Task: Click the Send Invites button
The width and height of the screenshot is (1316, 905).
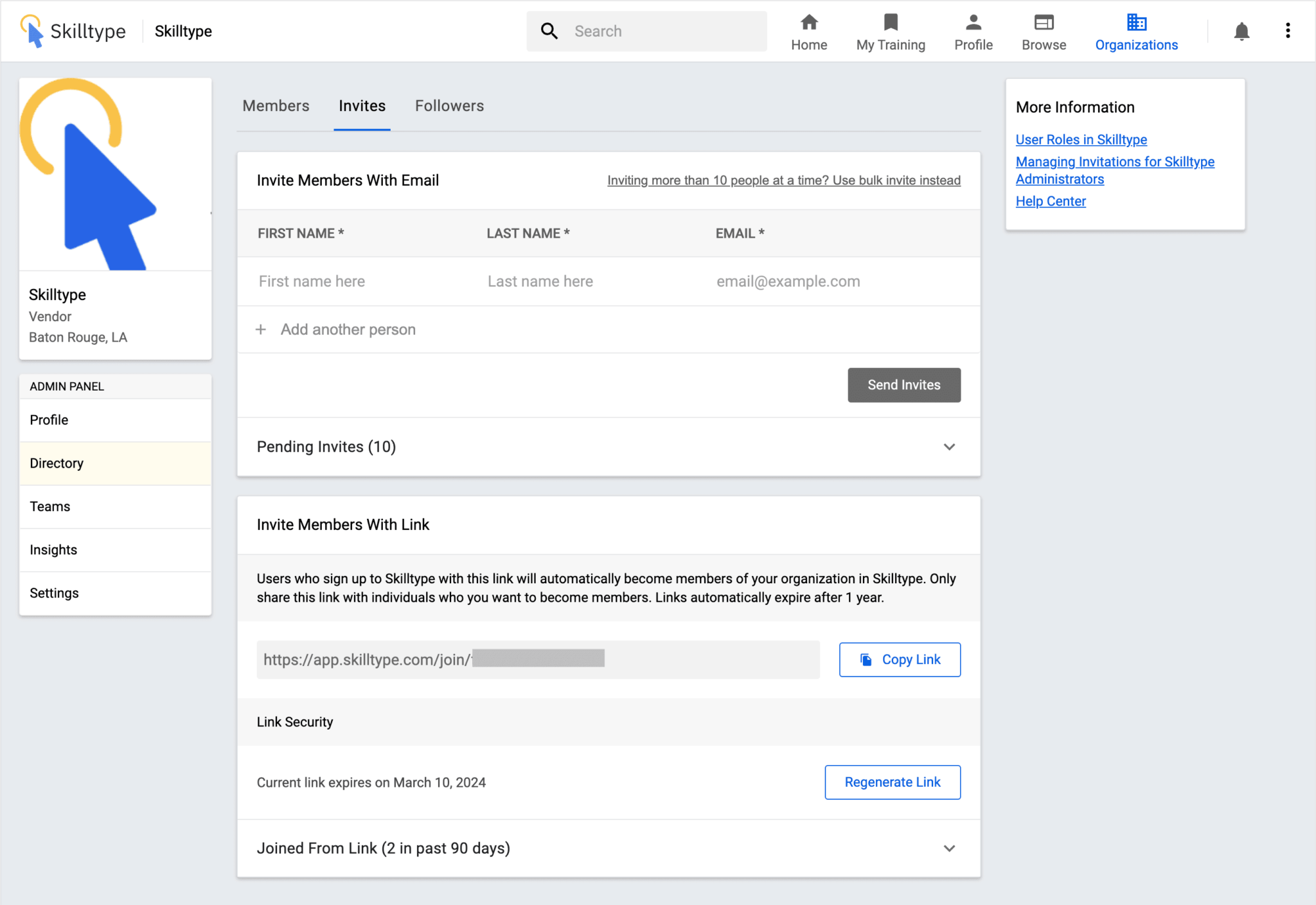Action: point(903,385)
